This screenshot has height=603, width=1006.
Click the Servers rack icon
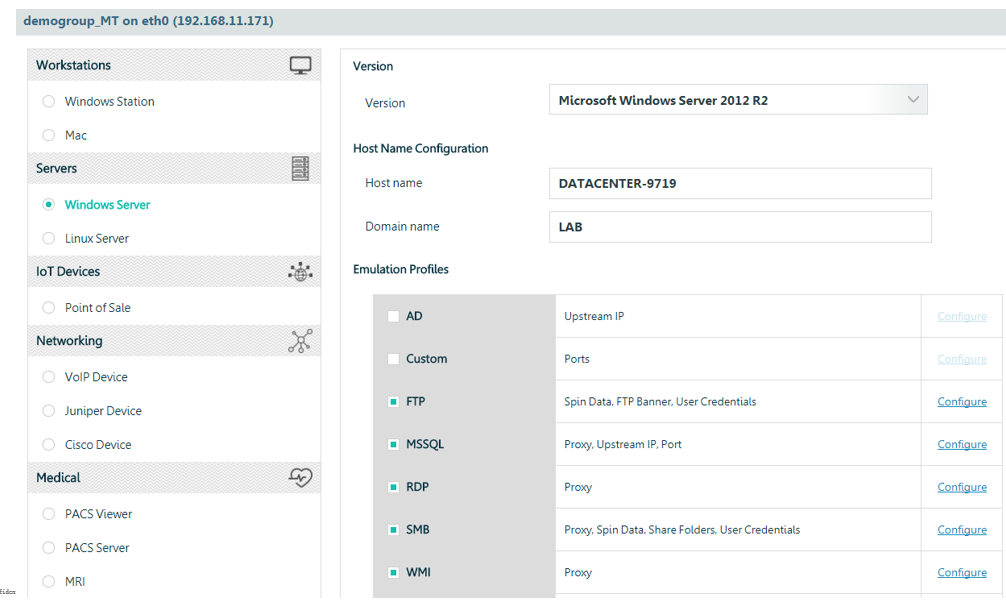[300, 169]
